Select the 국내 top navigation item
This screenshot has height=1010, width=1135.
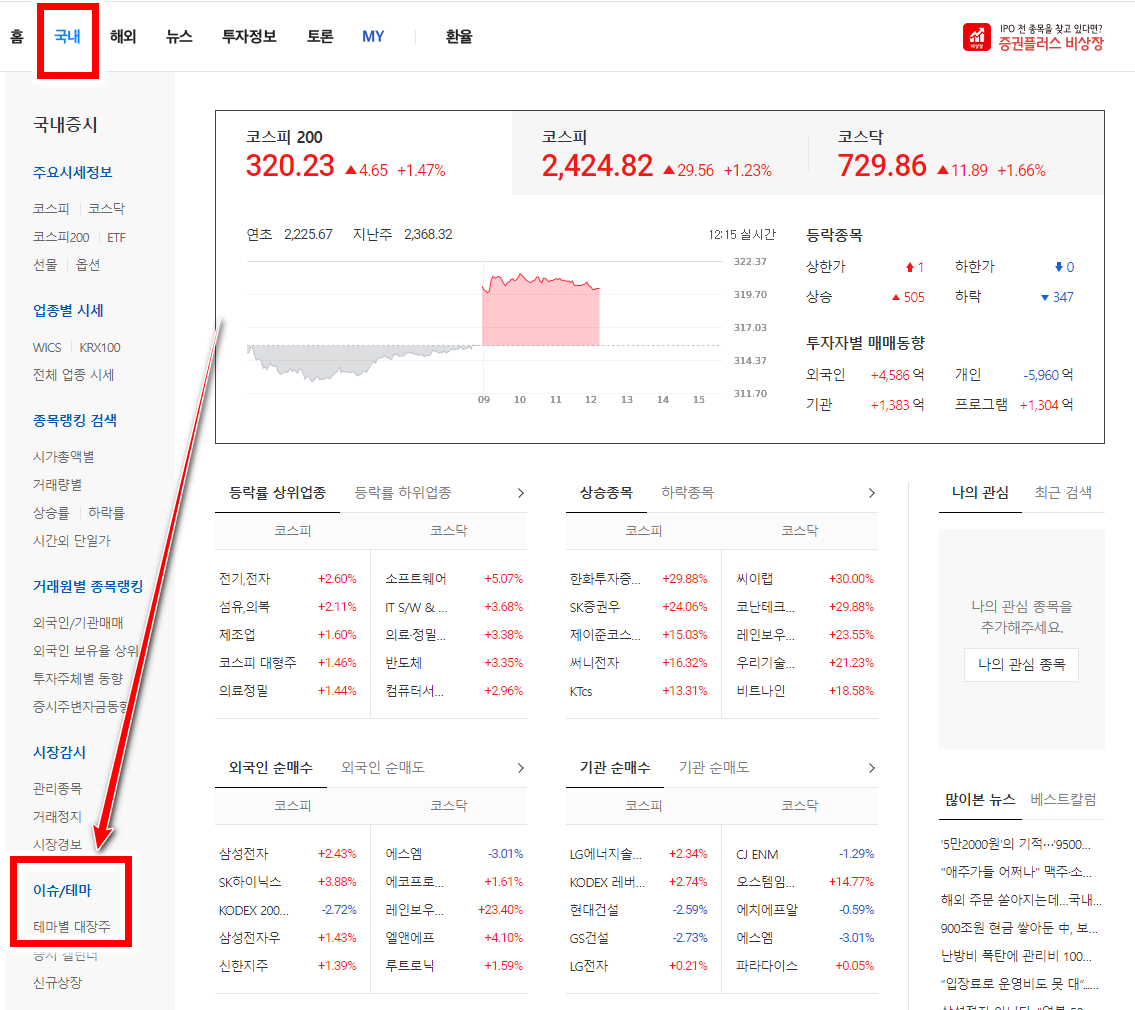67,36
